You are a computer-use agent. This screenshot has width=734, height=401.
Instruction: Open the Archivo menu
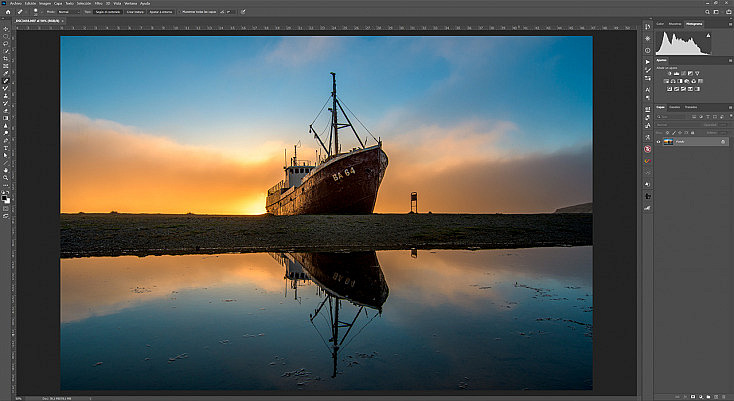15,3
